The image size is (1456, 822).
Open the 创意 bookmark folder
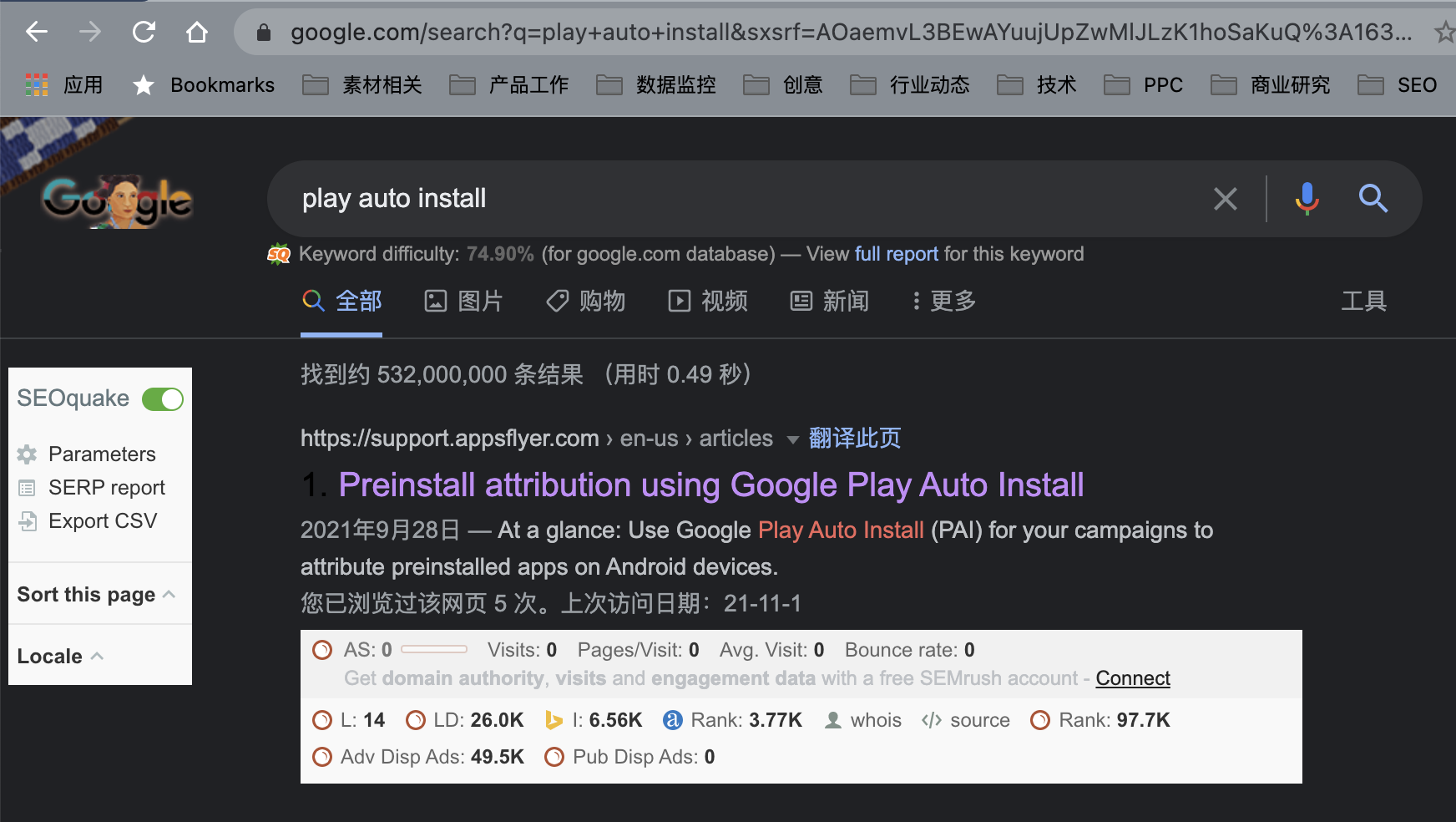[x=783, y=84]
